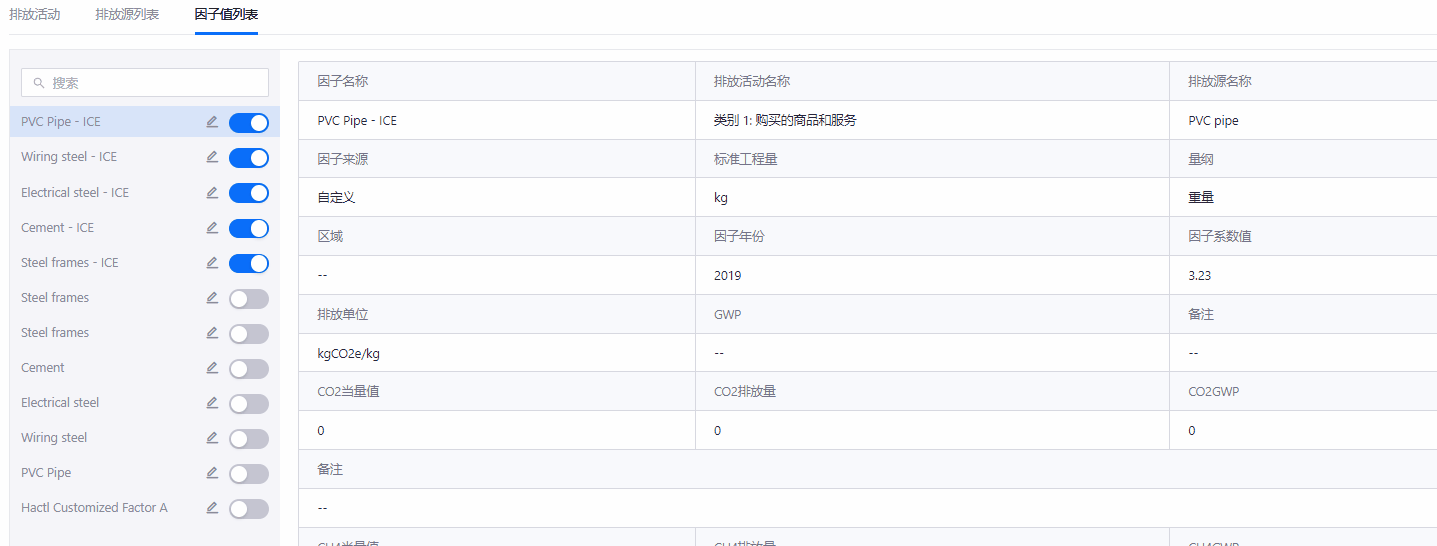This screenshot has width=1437, height=546.
Task: Enable the plain Wiring steel switch
Action: click(x=249, y=438)
